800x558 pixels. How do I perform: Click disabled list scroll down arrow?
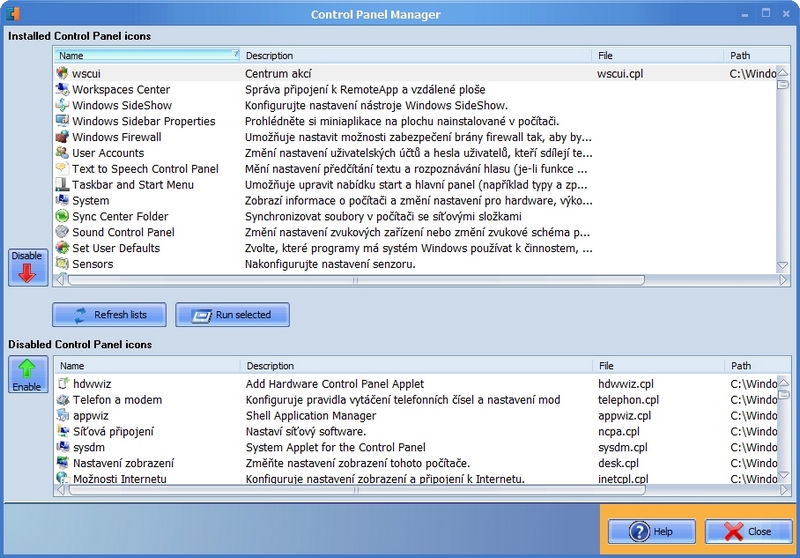784,474
